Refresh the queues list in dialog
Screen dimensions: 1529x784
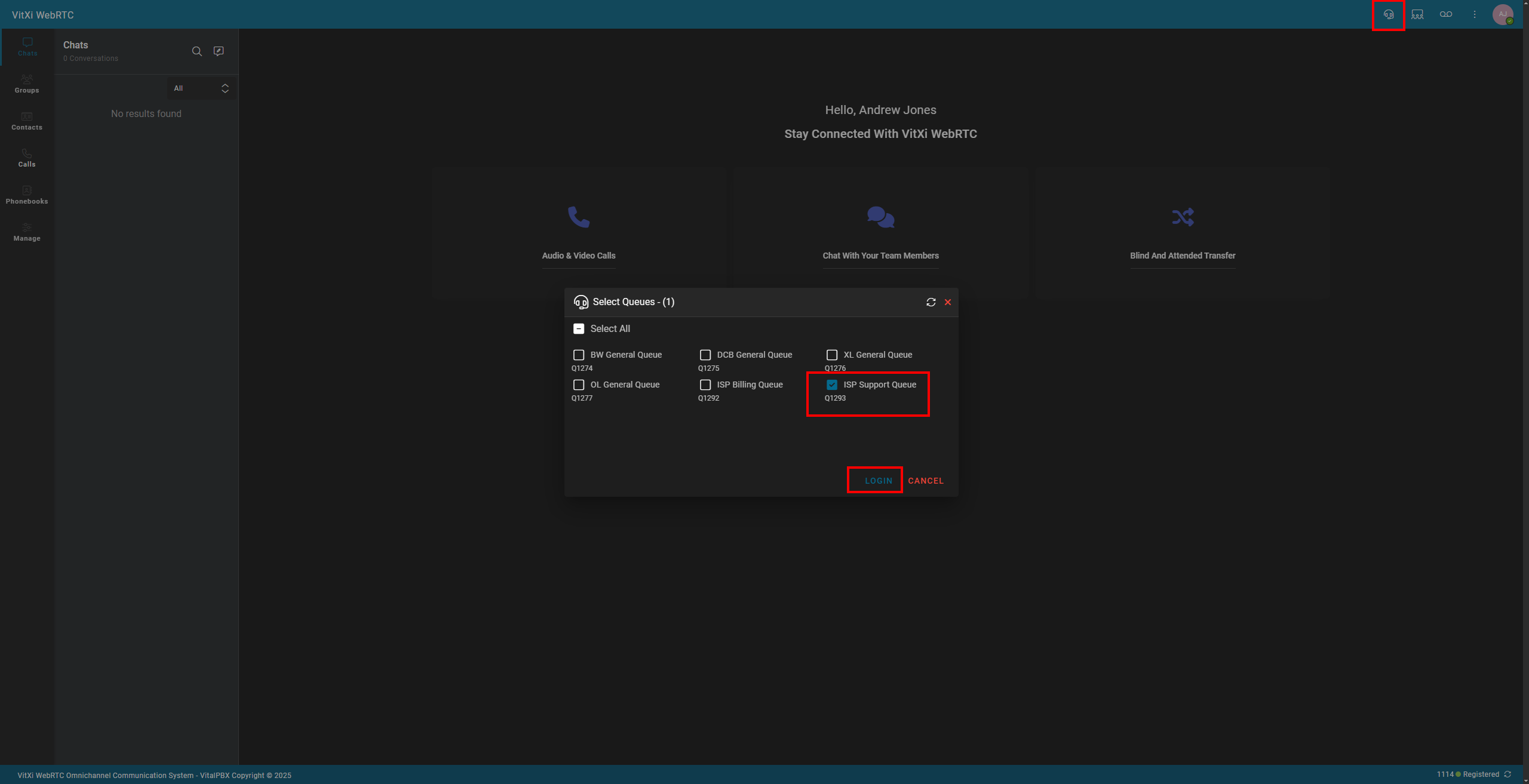(931, 302)
